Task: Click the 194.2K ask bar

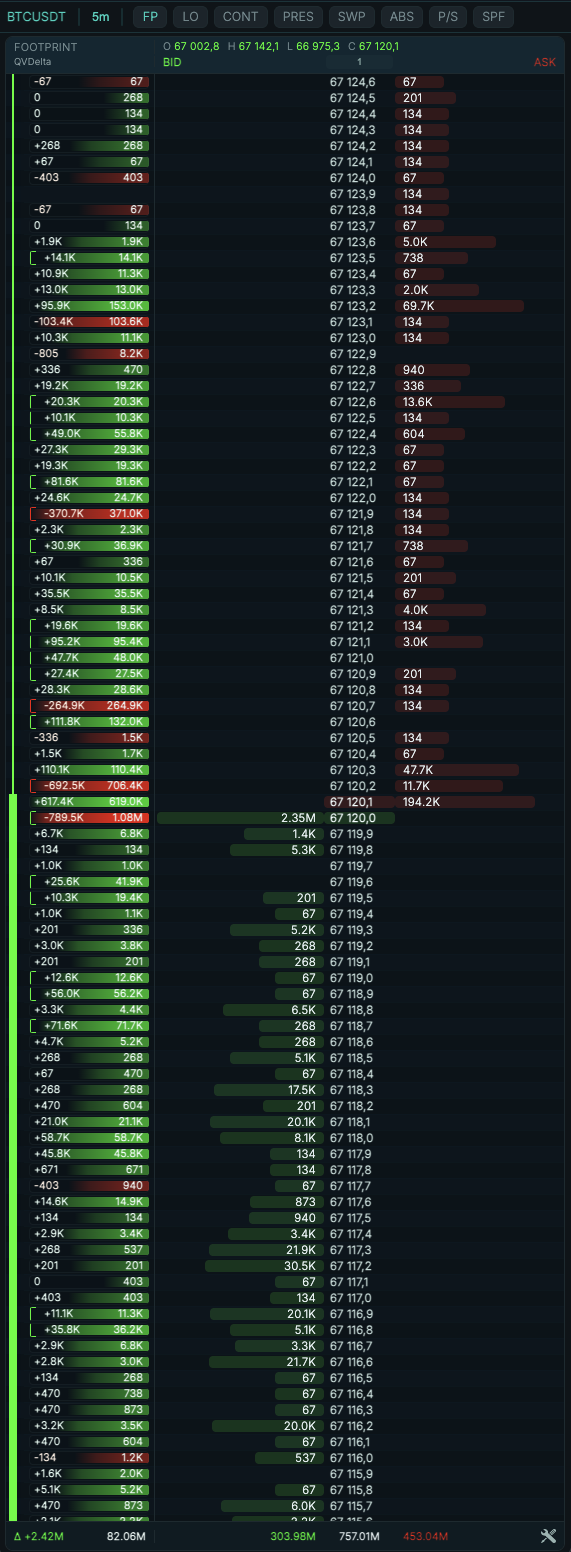Action: [466, 802]
